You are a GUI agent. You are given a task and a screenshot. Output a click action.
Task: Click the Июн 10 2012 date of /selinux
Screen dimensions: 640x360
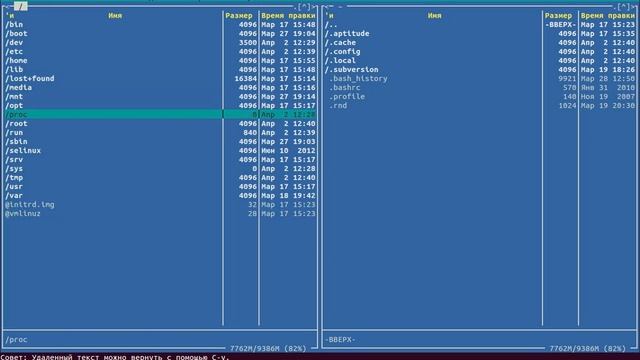288,151
